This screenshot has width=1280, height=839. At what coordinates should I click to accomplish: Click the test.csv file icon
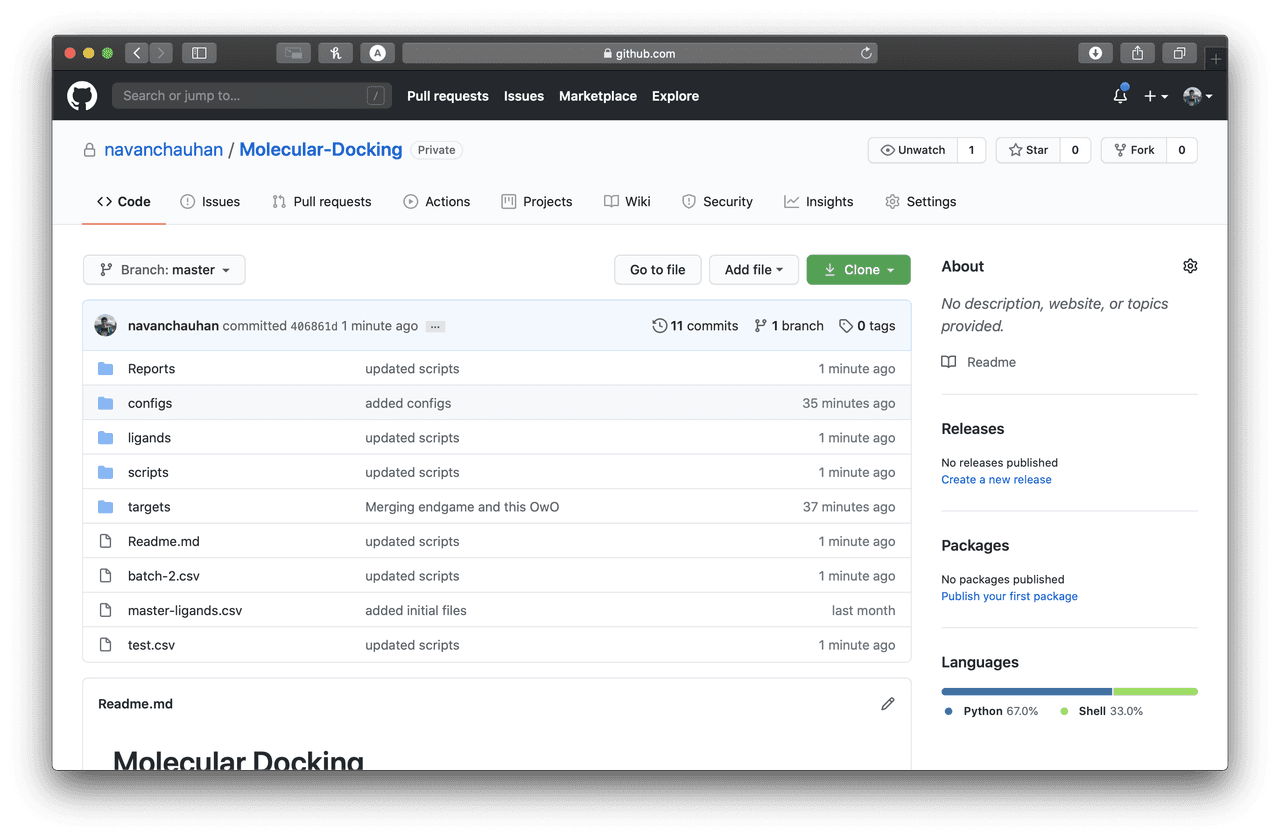pos(106,645)
